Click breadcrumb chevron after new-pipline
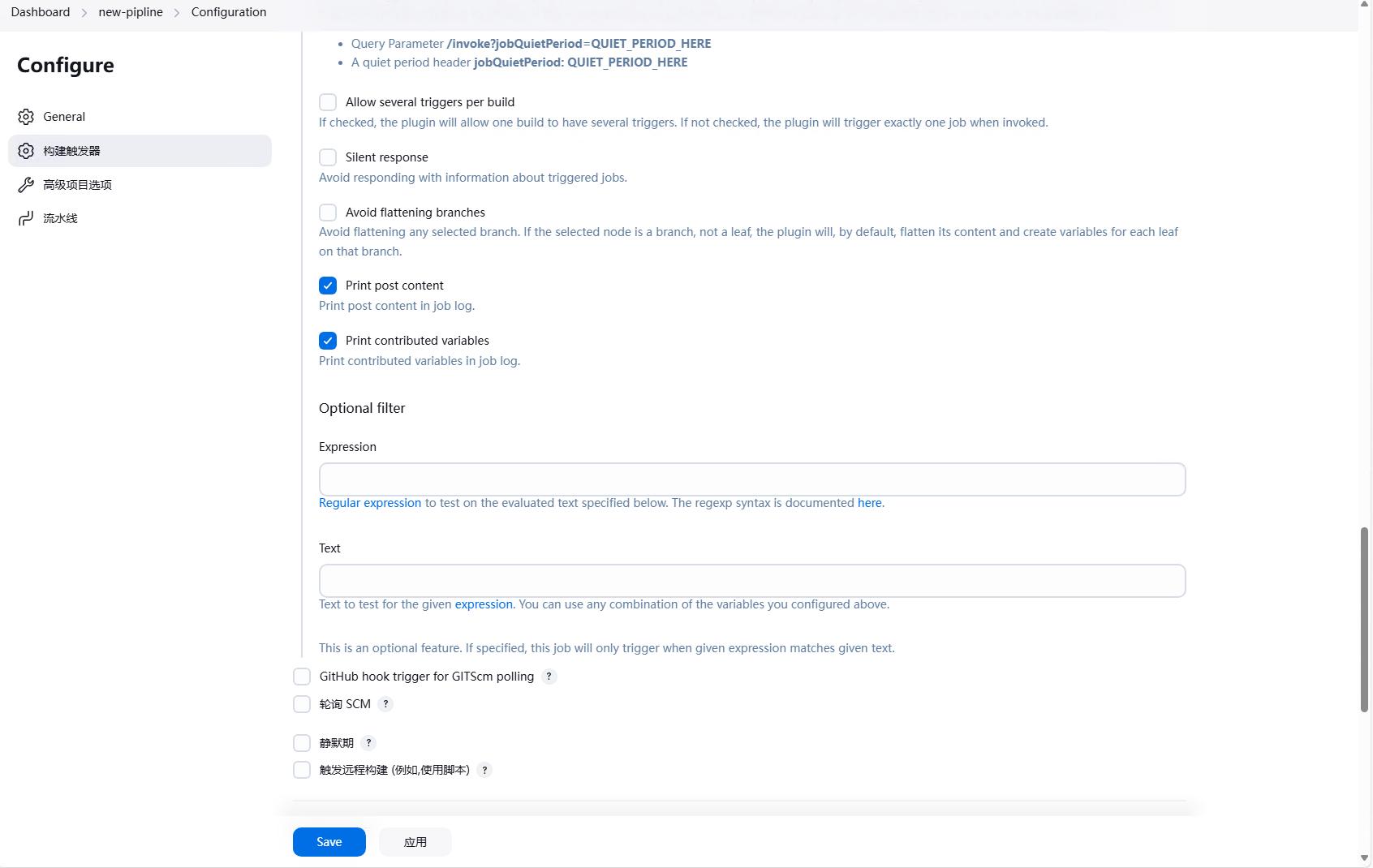 click(177, 12)
